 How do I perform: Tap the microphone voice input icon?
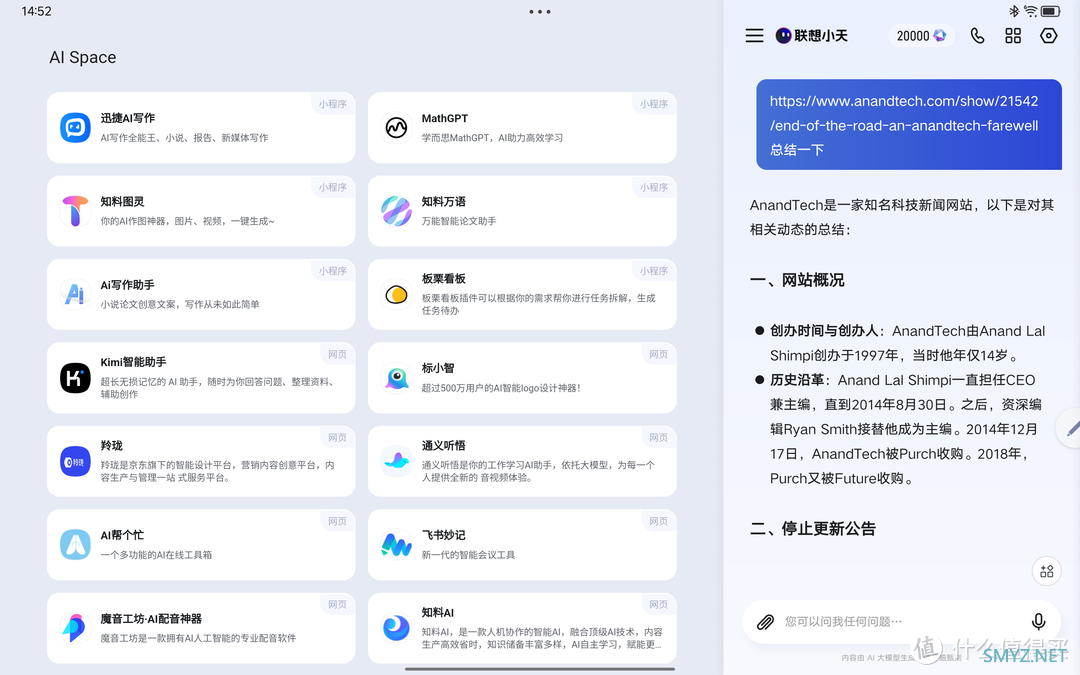click(1039, 622)
